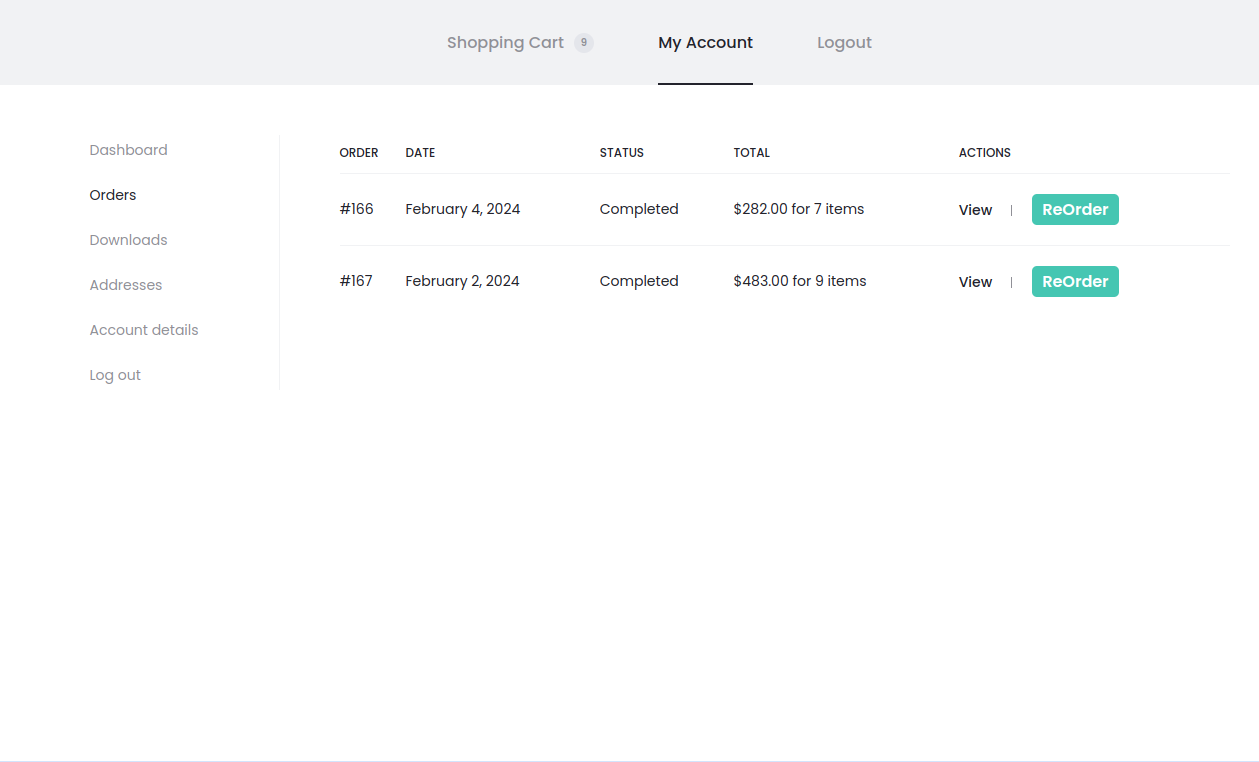The image size is (1259, 762).
Task: Open the Downloads section
Action: tap(128, 239)
